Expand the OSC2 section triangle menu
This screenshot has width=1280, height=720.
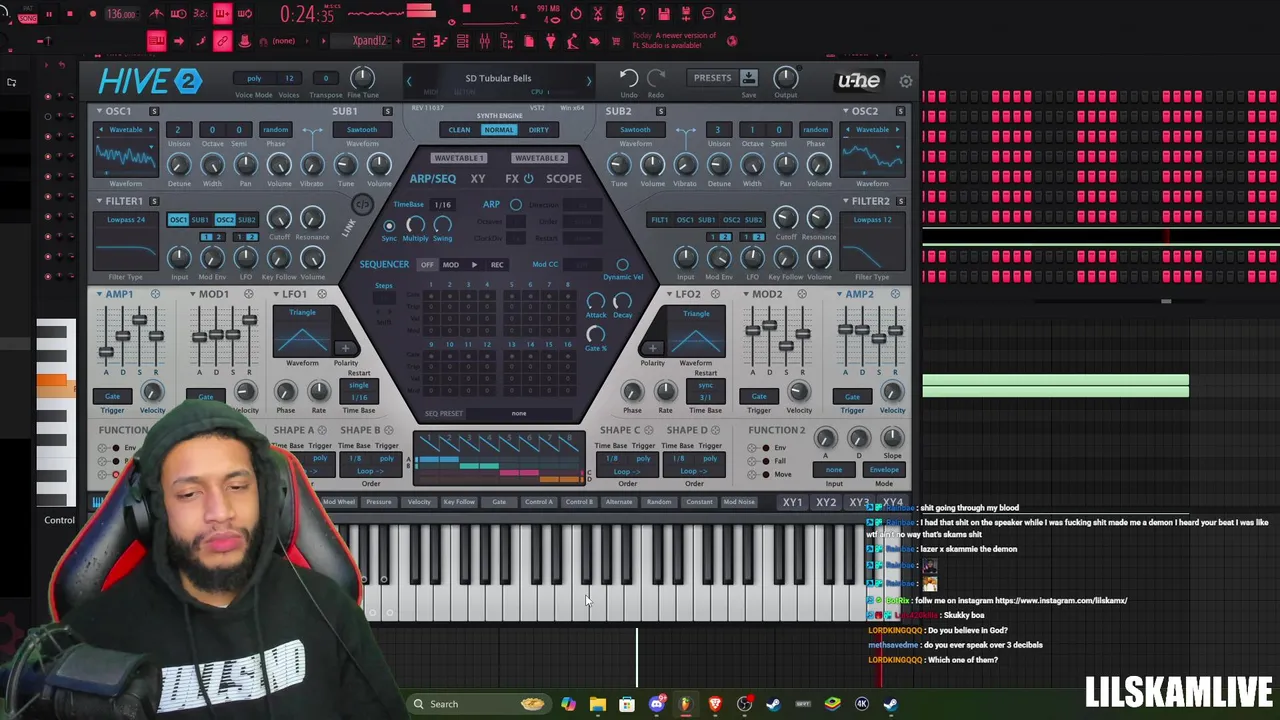(x=845, y=111)
